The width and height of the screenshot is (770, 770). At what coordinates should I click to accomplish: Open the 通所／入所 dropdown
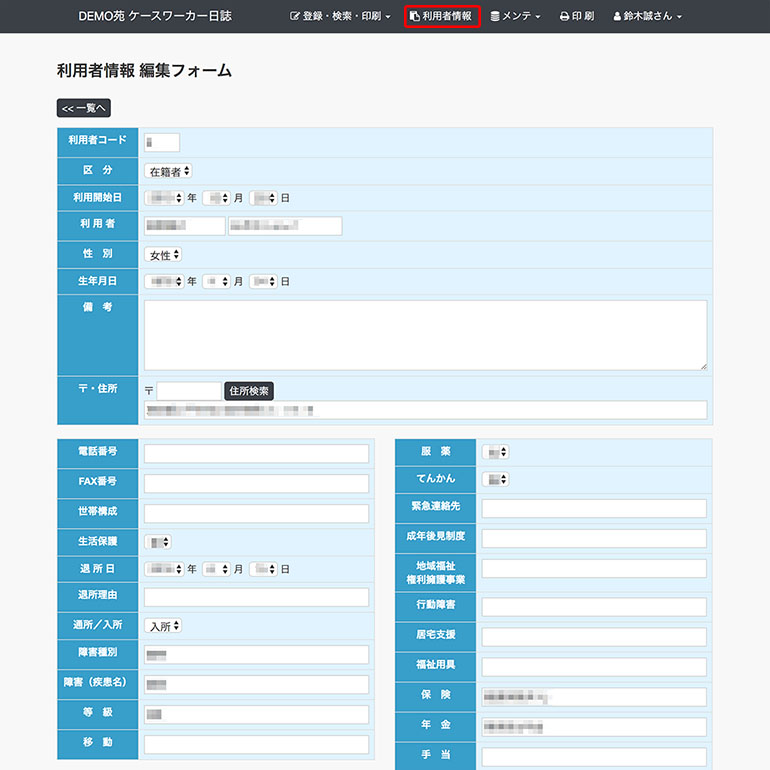click(163, 626)
